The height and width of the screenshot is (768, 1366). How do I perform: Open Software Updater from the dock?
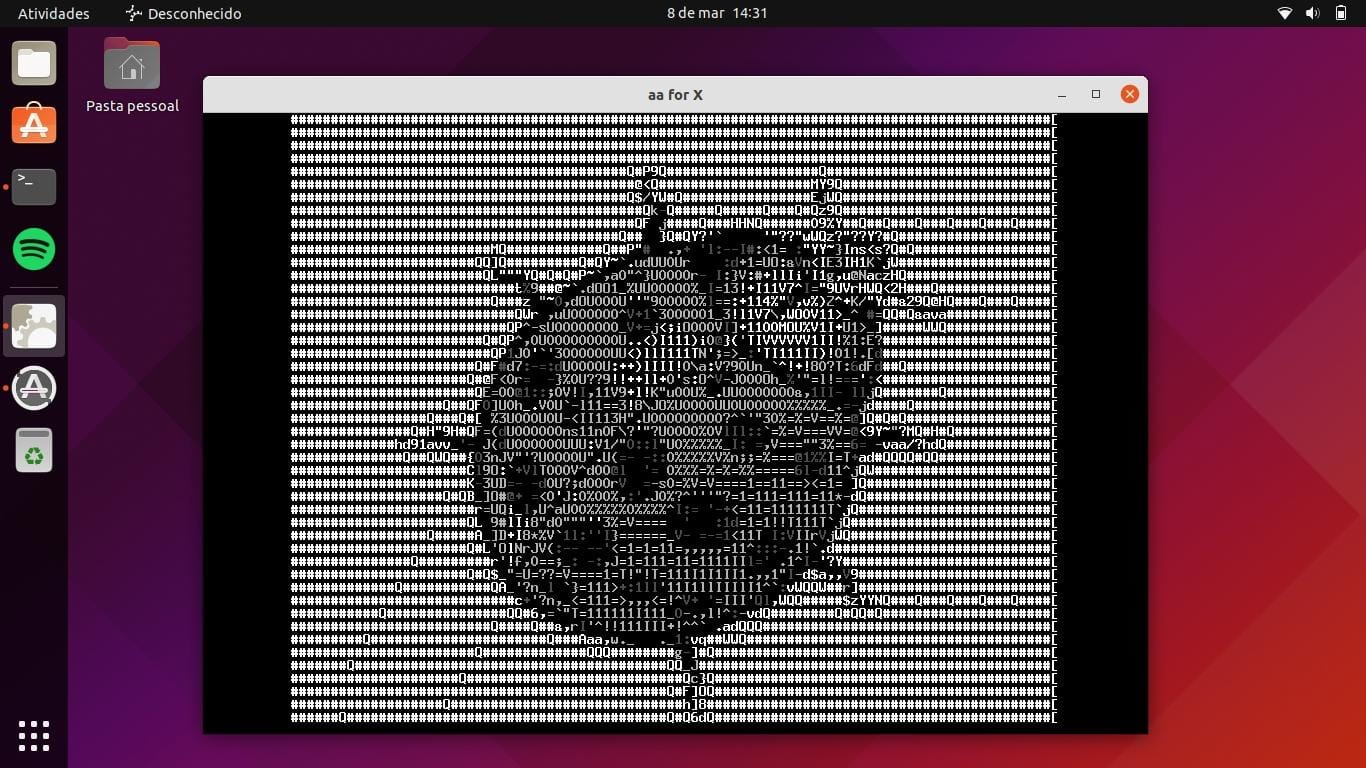click(33, 388)
